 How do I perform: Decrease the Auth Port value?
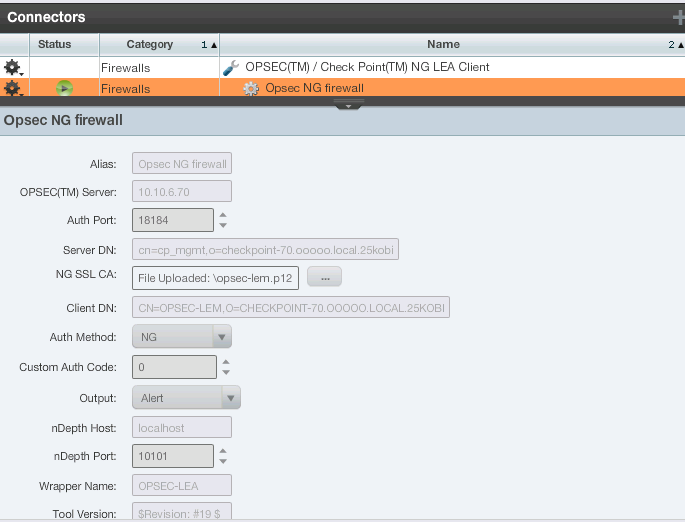(x=223, y=225)
